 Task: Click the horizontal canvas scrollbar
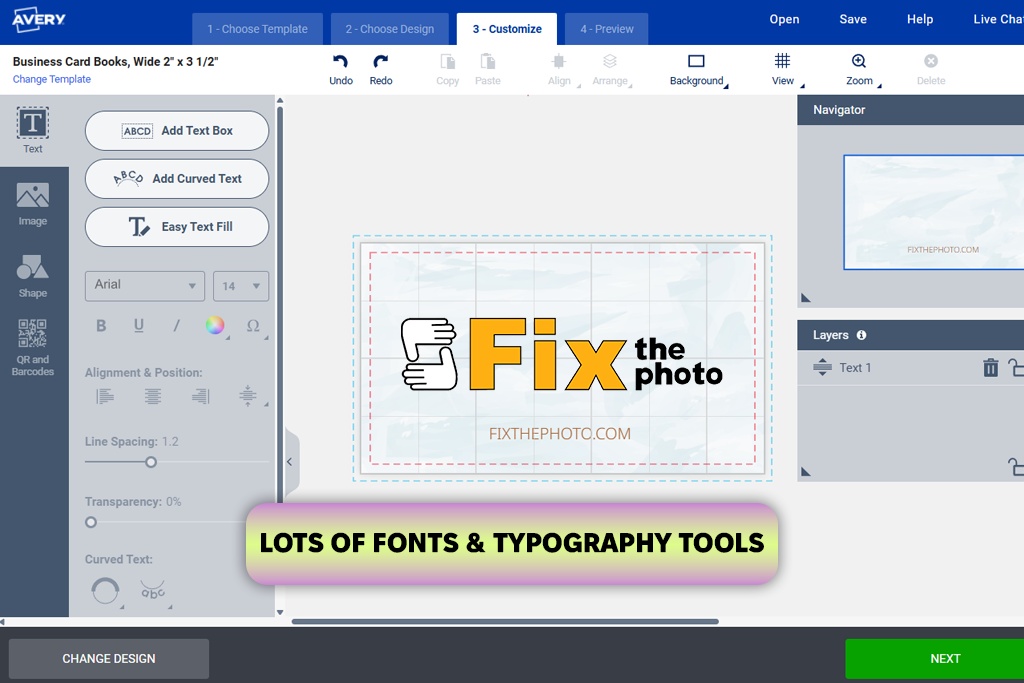tap(505, 622)
